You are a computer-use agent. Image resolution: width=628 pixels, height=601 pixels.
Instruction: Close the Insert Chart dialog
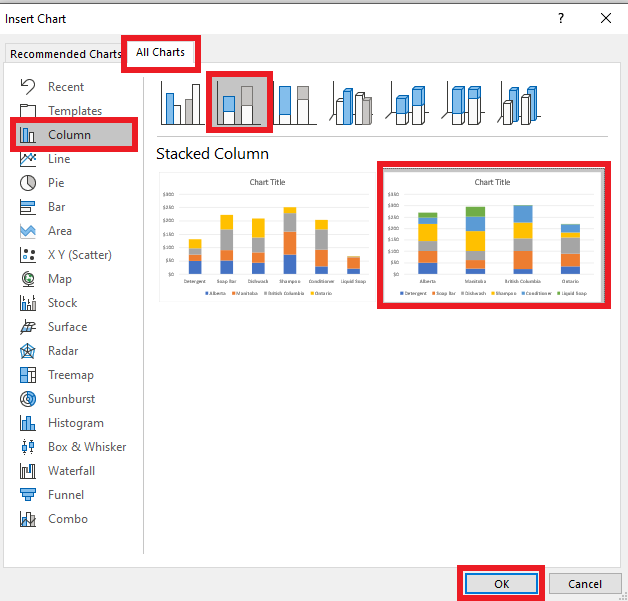coord(606,18)
